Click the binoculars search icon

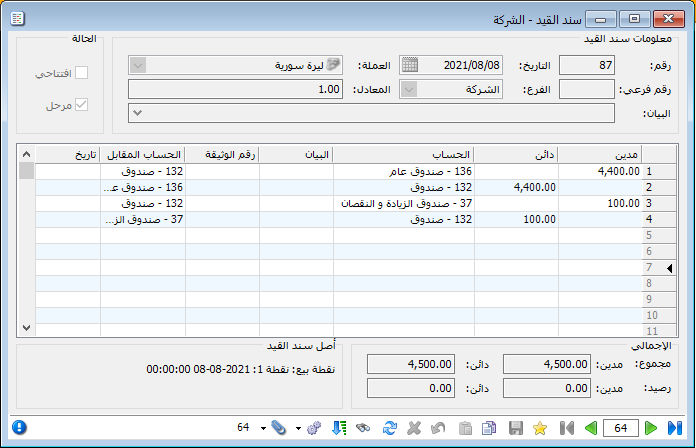click(363, 428)
